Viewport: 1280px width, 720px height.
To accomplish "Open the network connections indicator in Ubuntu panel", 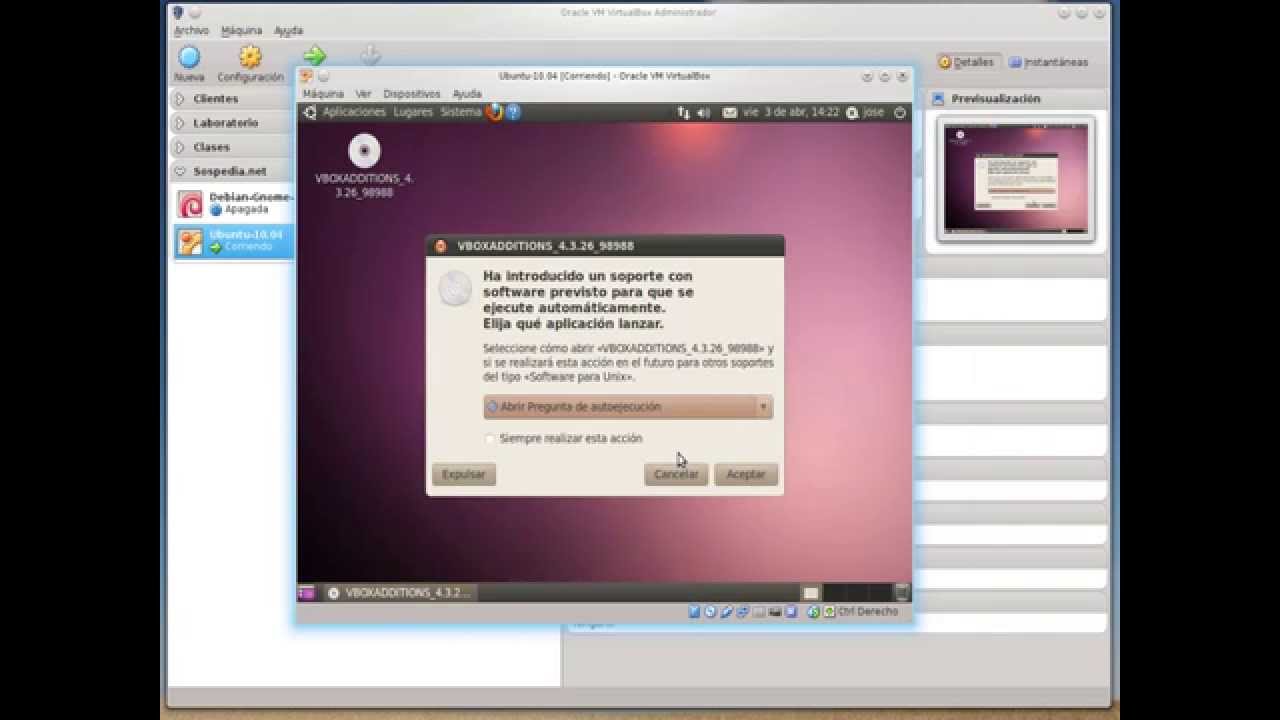I will (x=684, y=113).
